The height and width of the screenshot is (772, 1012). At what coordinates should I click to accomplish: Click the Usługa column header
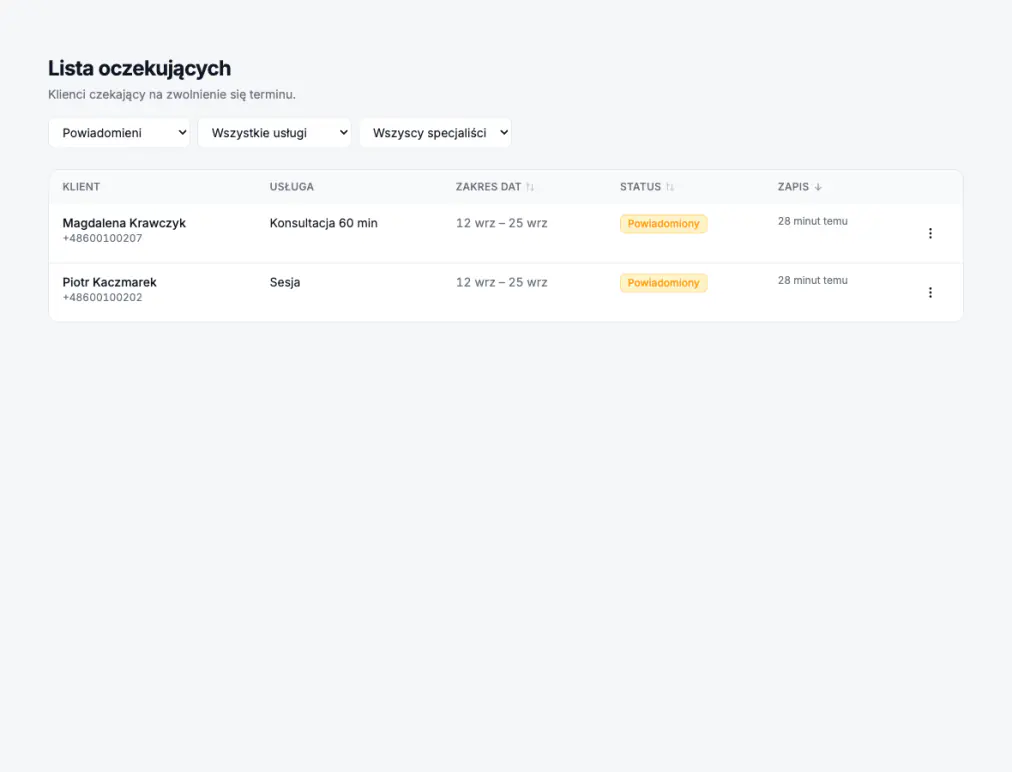click(292, 187)
